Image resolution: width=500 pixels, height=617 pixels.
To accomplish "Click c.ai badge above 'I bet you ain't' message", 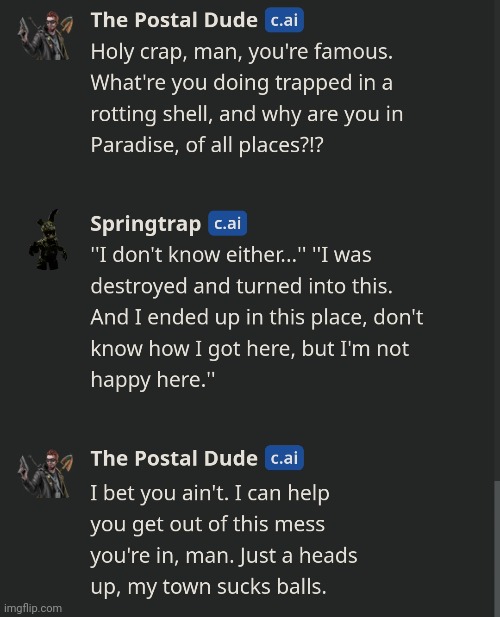I will pyautogui.click(x=284, y=458).
